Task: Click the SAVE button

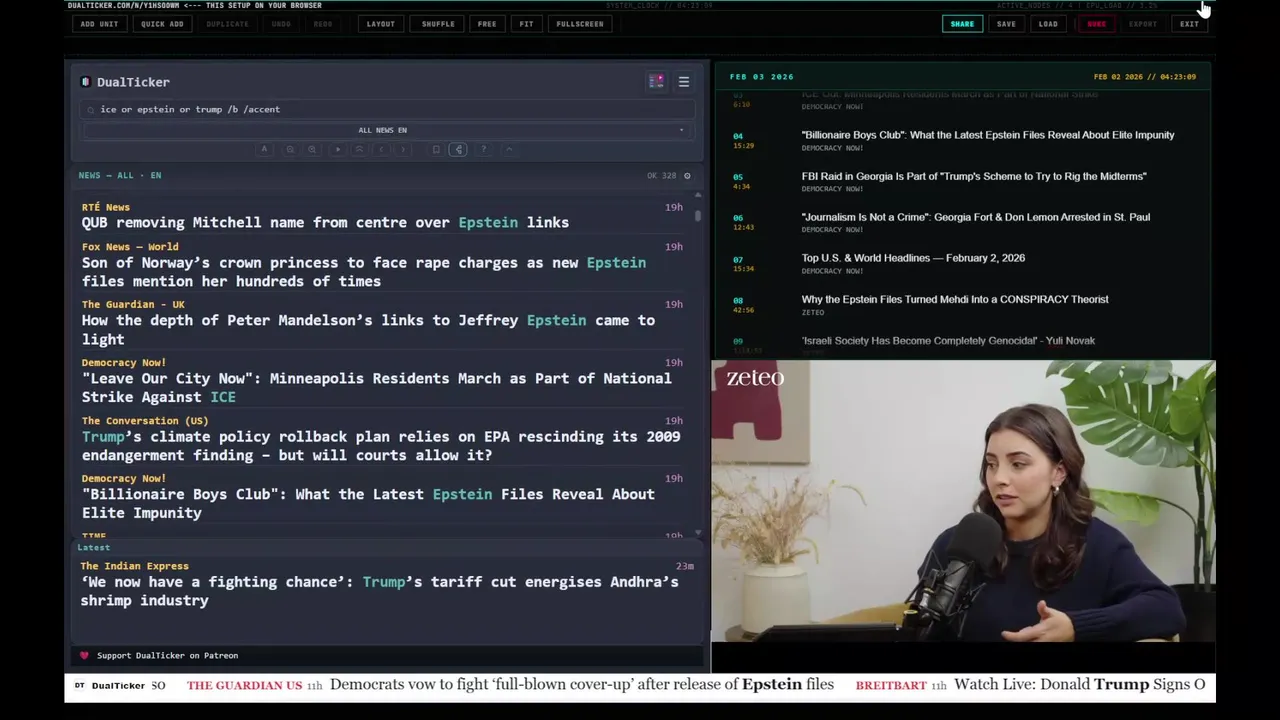Action: pos(1006,24)
